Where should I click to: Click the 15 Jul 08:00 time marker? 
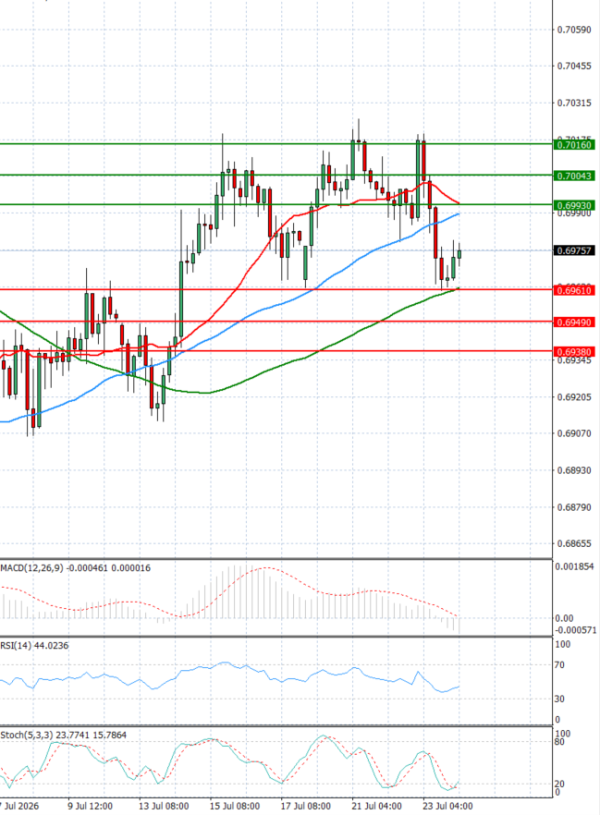234,806
